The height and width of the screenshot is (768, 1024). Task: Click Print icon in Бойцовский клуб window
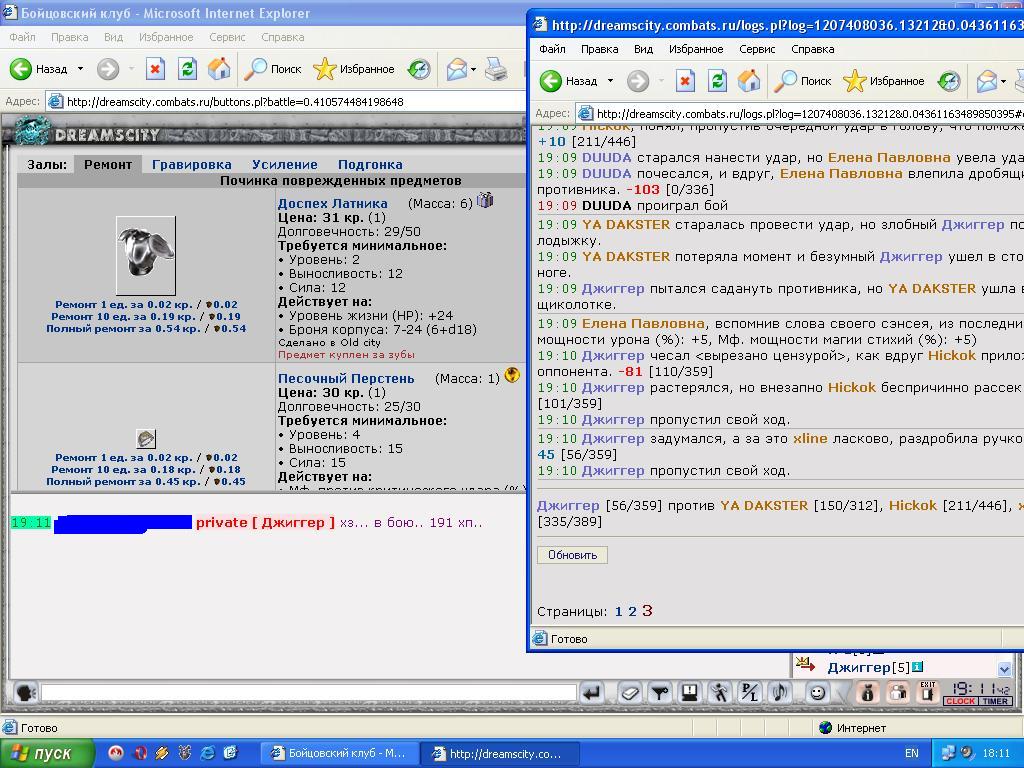pos(496,69)
